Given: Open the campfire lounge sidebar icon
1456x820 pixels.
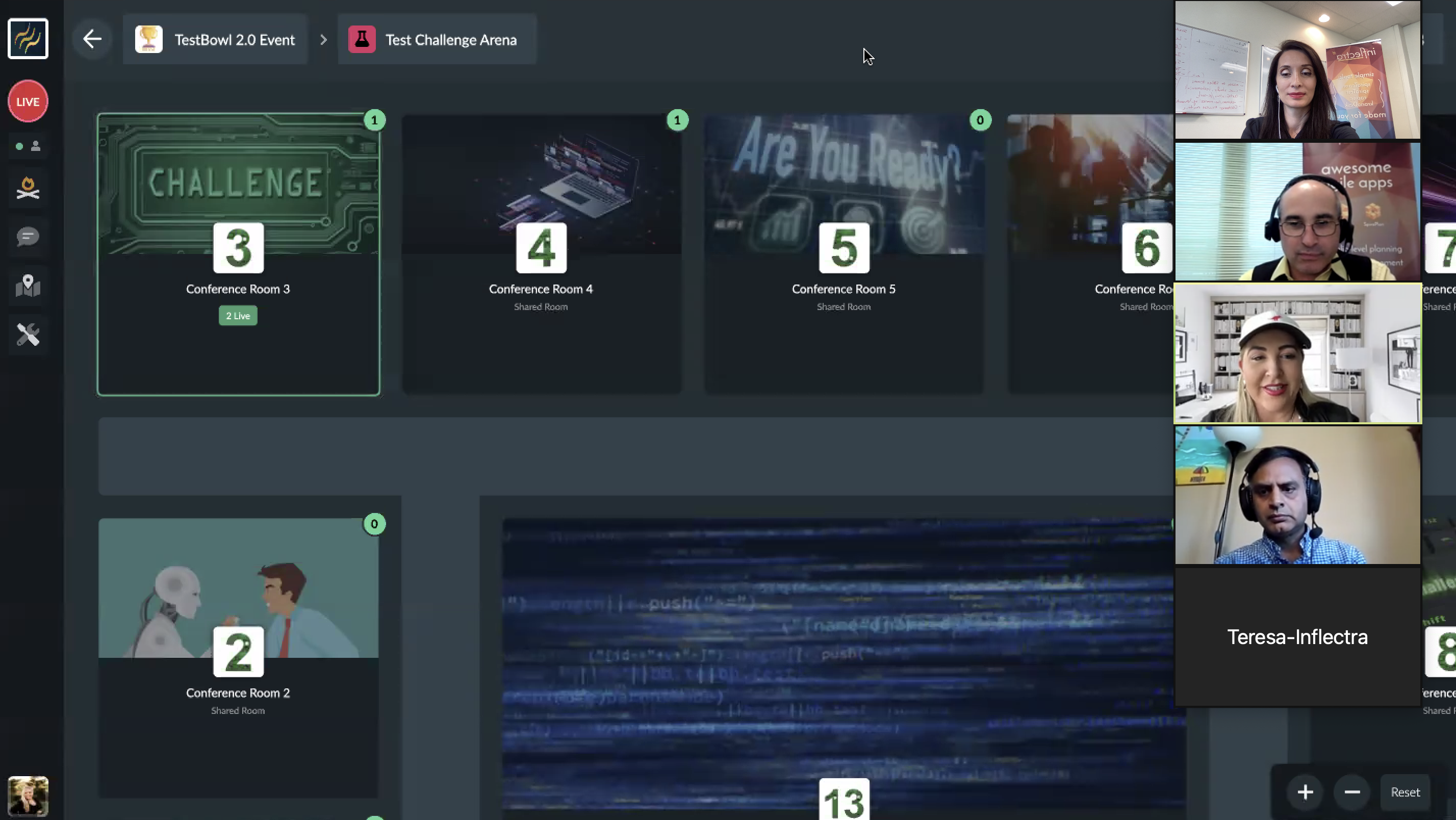Looking at the screenshot, I should (28, 188).
